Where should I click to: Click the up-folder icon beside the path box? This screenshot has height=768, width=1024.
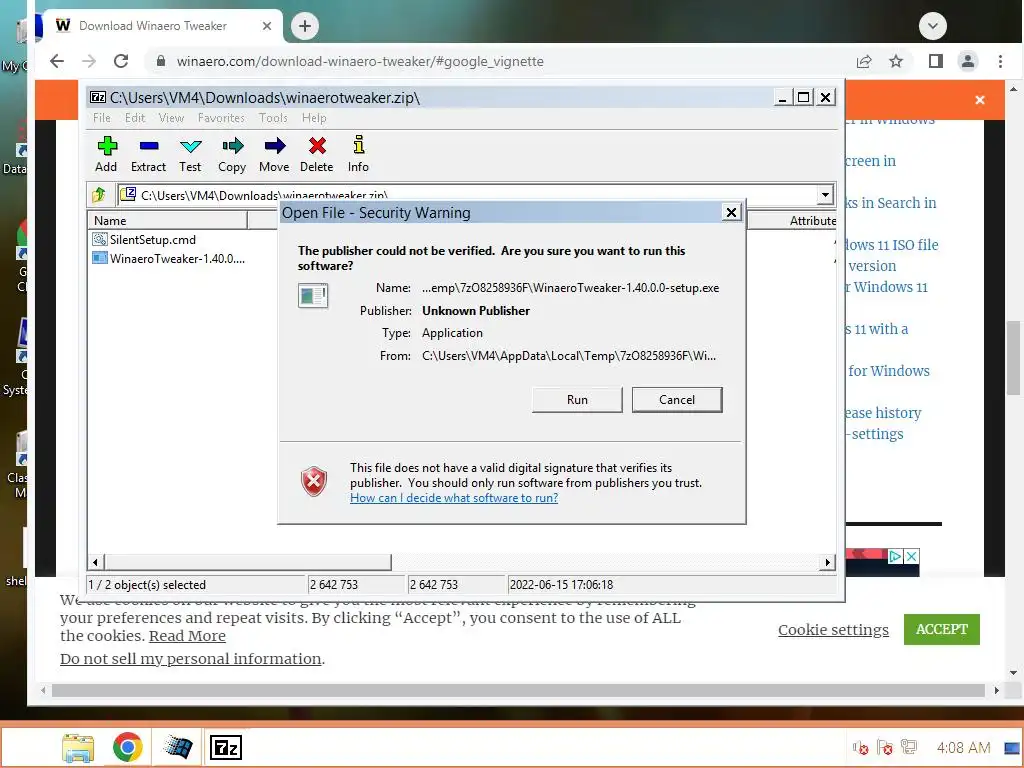[x=99, y=195]
